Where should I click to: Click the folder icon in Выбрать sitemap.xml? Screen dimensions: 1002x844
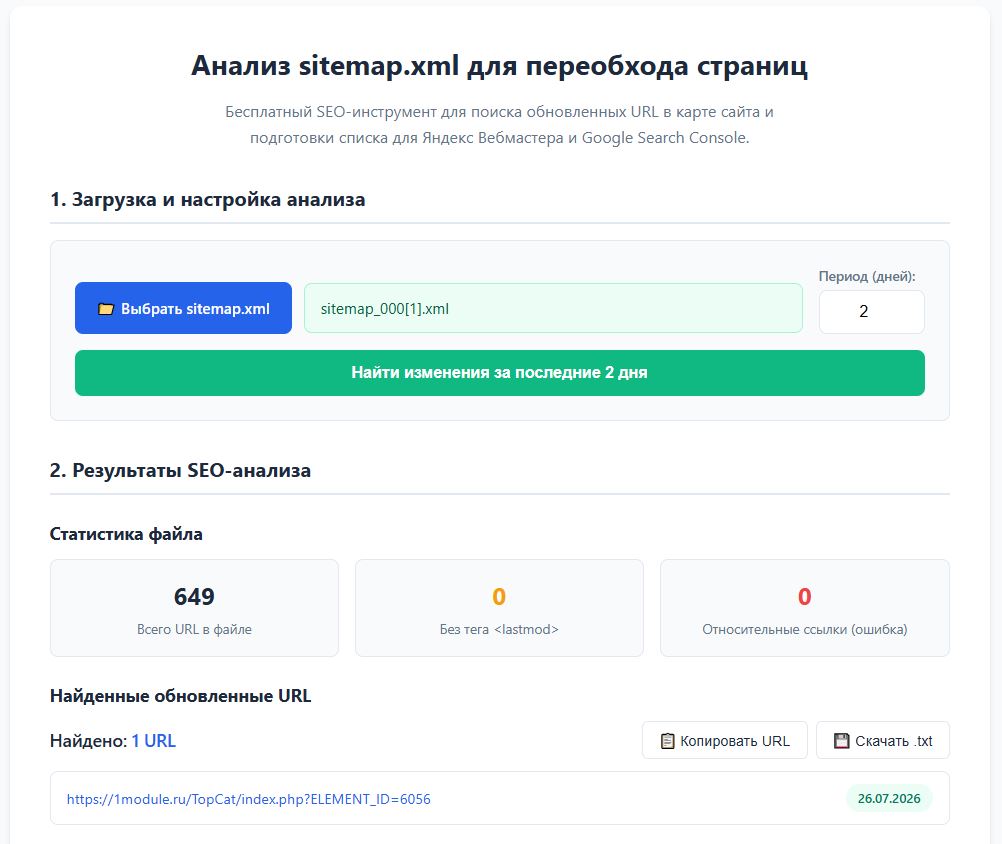105,309
